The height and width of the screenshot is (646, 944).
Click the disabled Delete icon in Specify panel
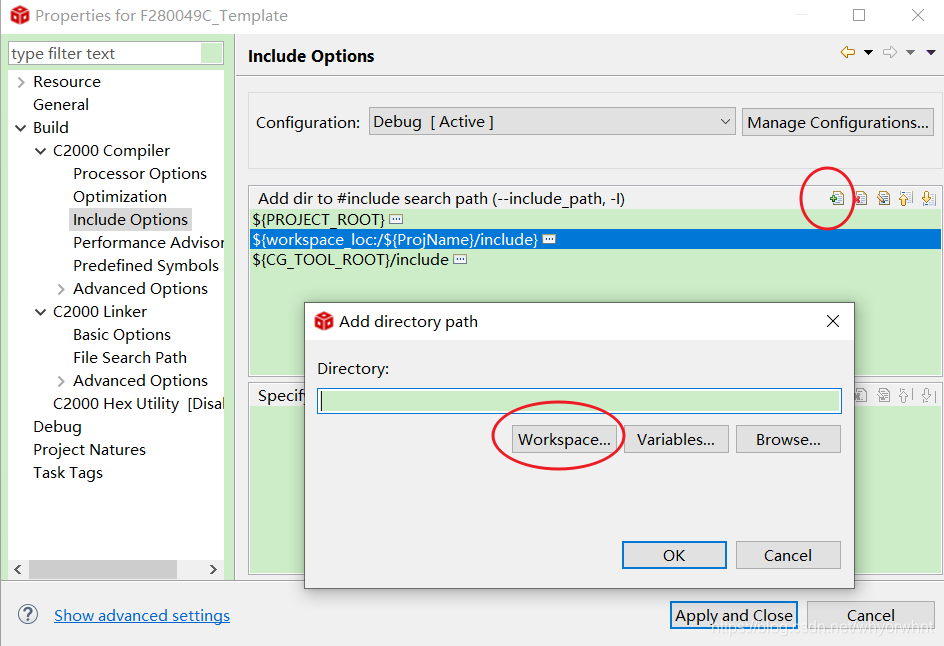861,396
